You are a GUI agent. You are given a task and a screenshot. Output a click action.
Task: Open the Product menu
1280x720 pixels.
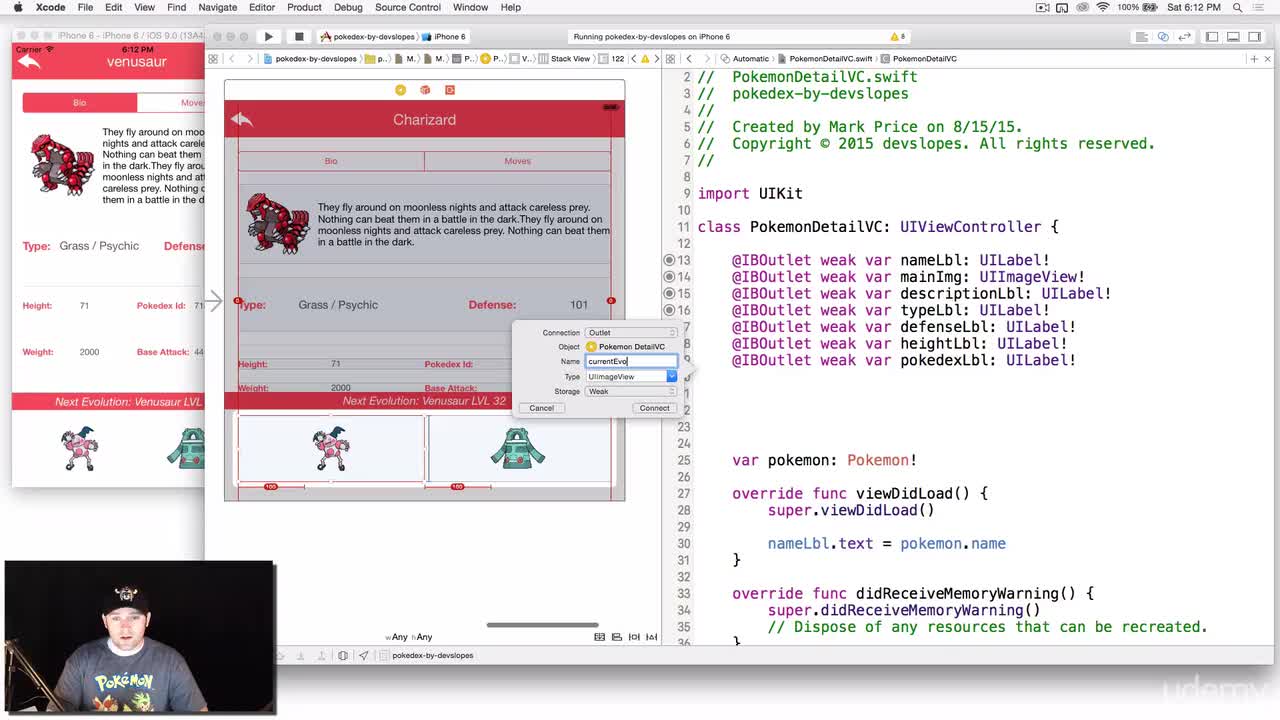tap(304, 7)
